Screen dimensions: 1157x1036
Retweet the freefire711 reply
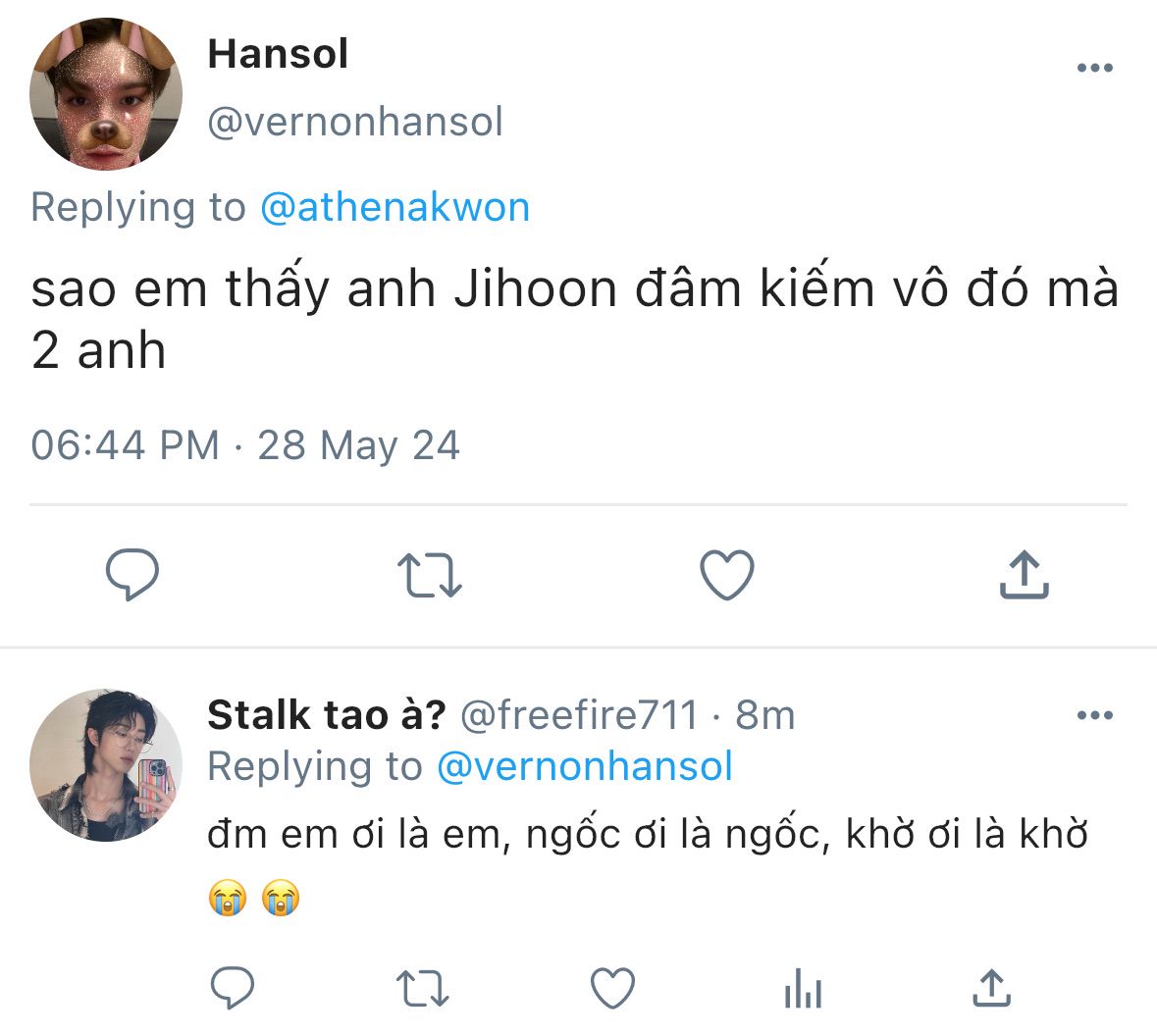coord(424,988)
